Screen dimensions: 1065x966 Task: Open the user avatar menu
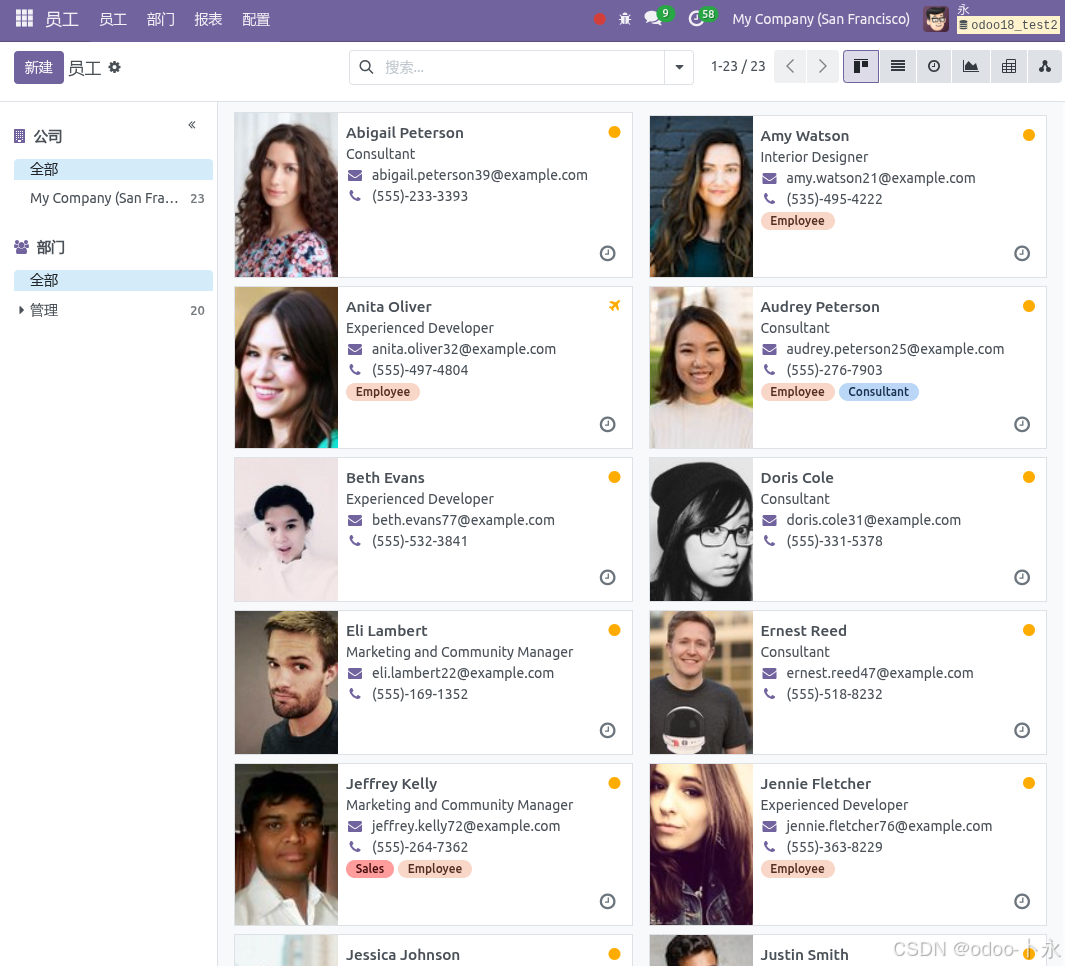point(936,19)
